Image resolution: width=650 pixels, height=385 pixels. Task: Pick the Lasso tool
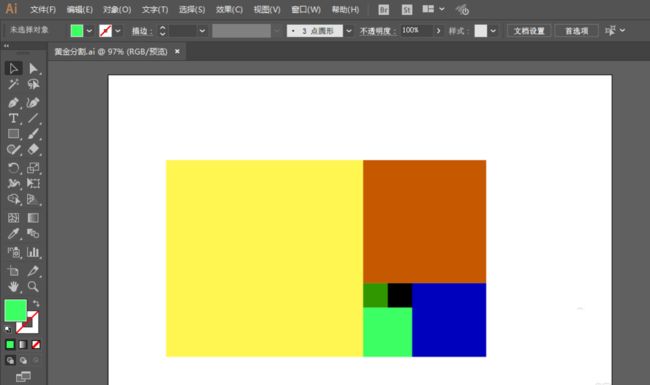[33, 85]
